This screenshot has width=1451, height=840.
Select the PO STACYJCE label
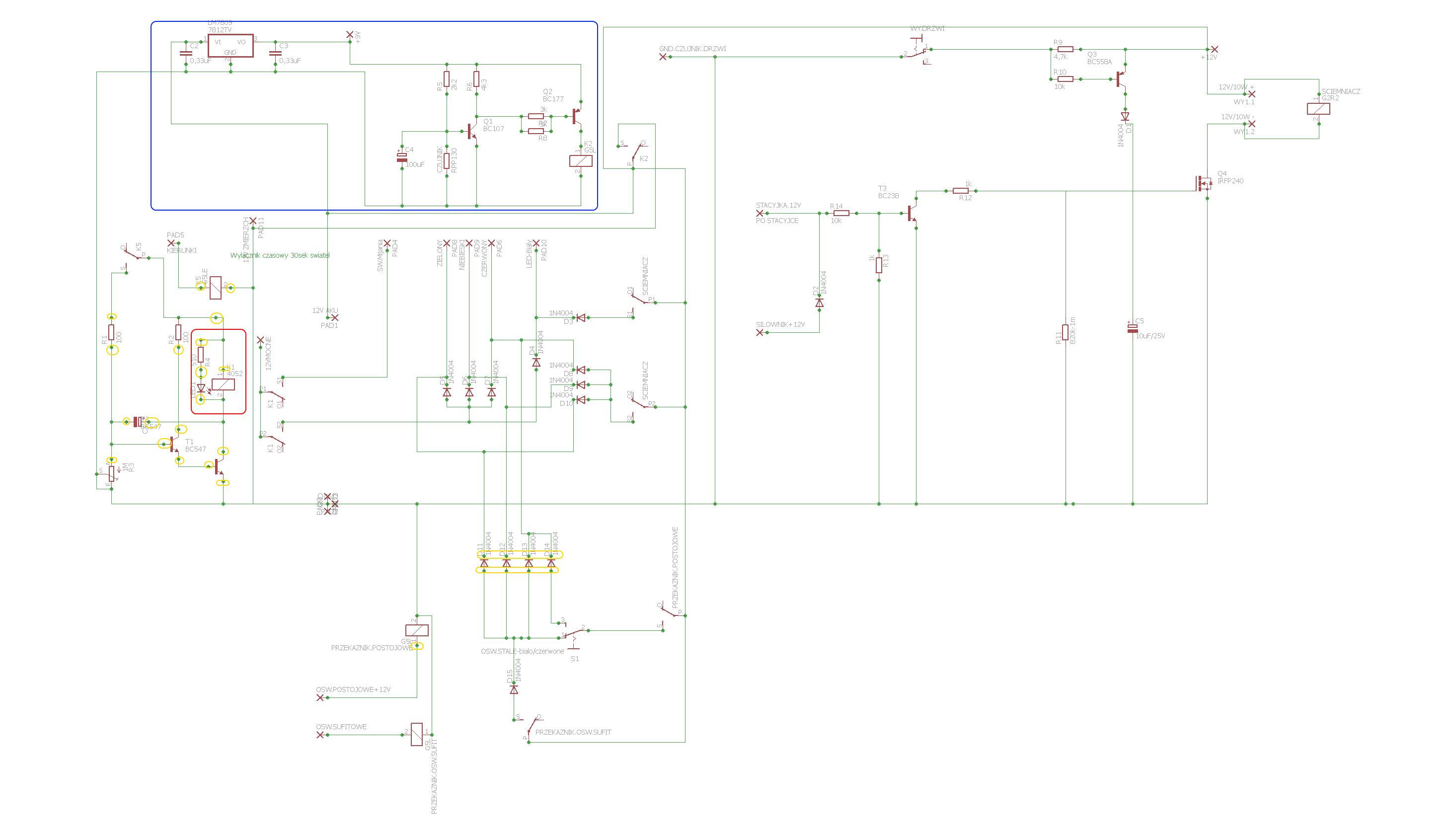coord(777,221)
